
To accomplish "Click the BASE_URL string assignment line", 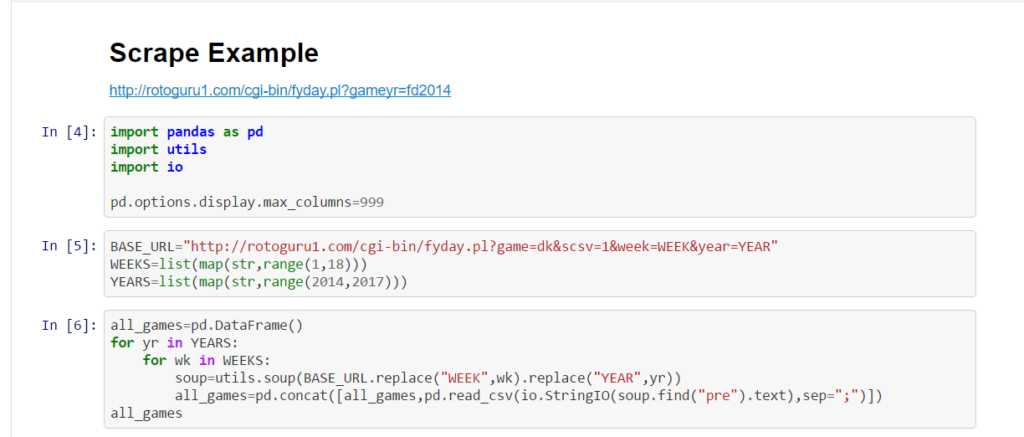I will click(x=445, y=247).
